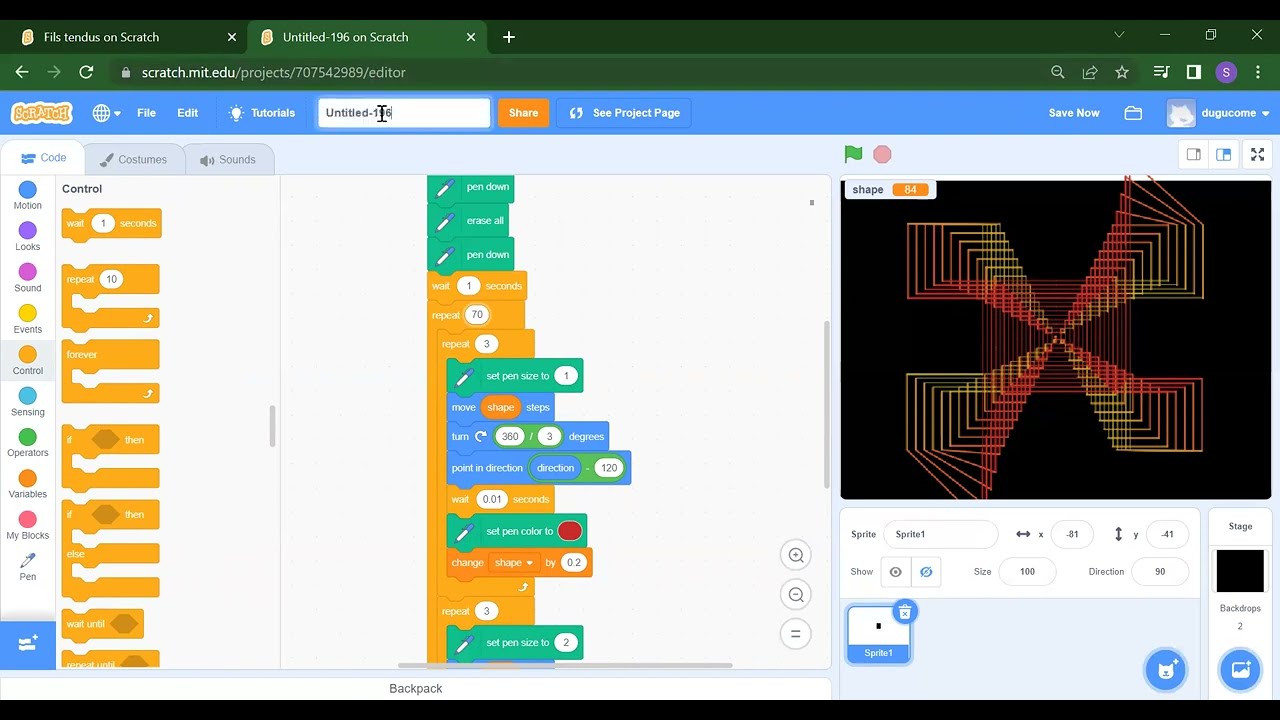Open the shape variable dropdown in change block

pyautogui.click(x=515, y=563)
